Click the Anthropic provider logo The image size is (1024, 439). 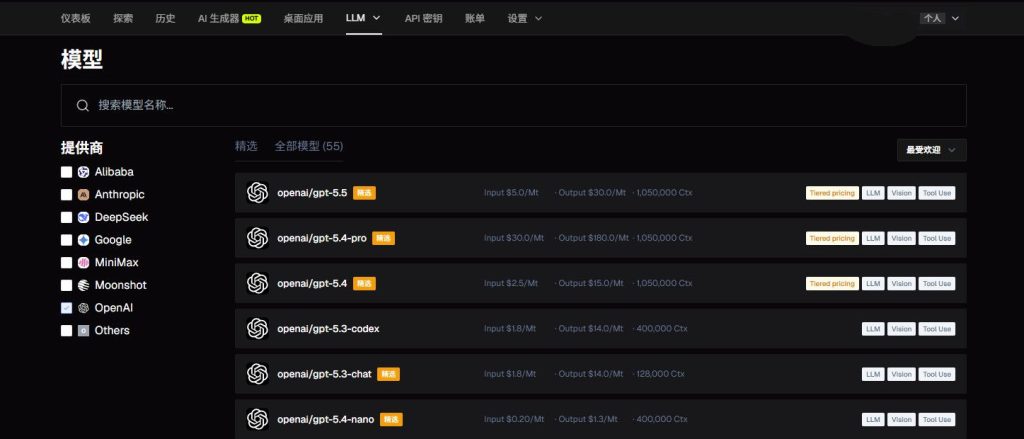pyautogui.click(x=84, y=195)
